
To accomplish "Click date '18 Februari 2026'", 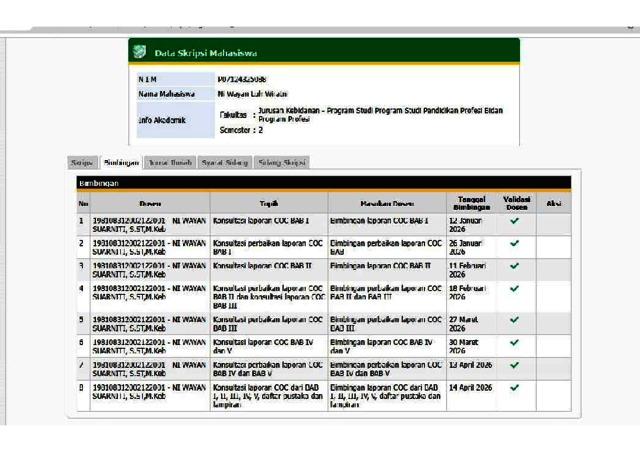I will 468,293.
